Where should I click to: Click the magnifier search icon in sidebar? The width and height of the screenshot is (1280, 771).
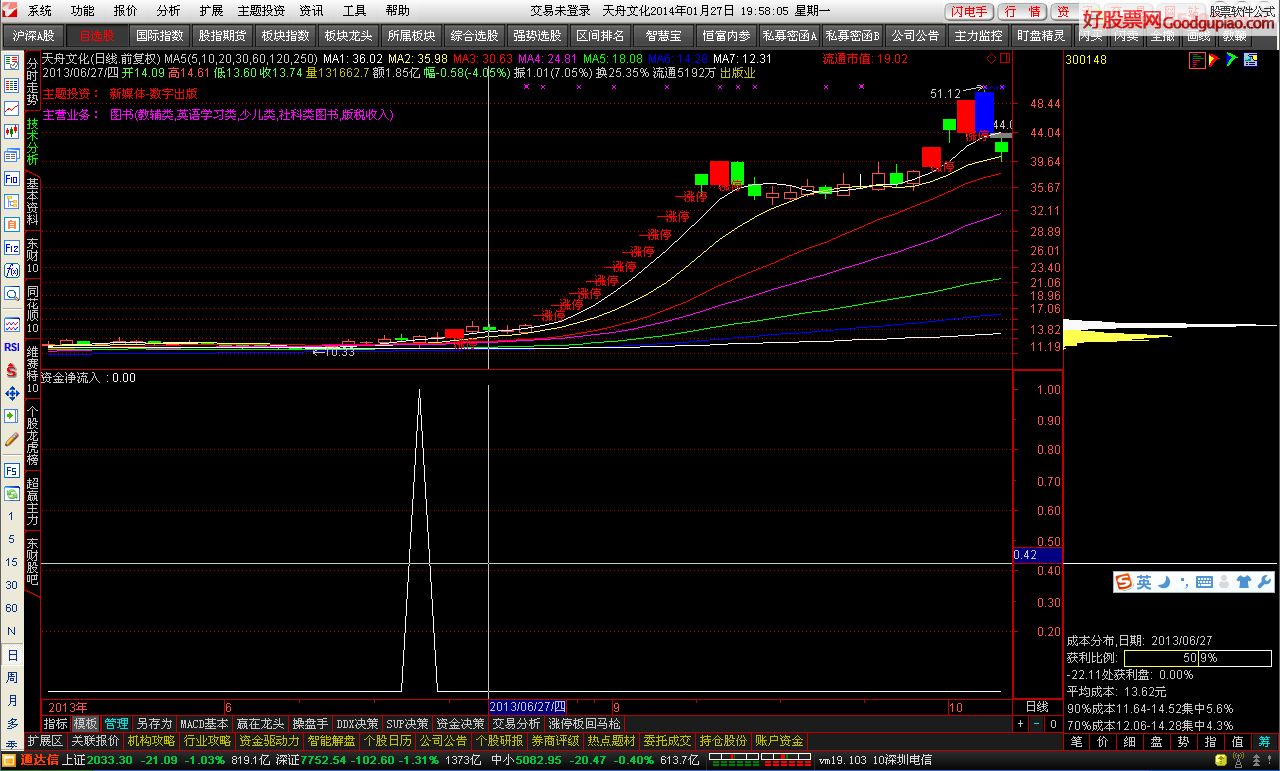pyautogui.click(x=11, y=293)
